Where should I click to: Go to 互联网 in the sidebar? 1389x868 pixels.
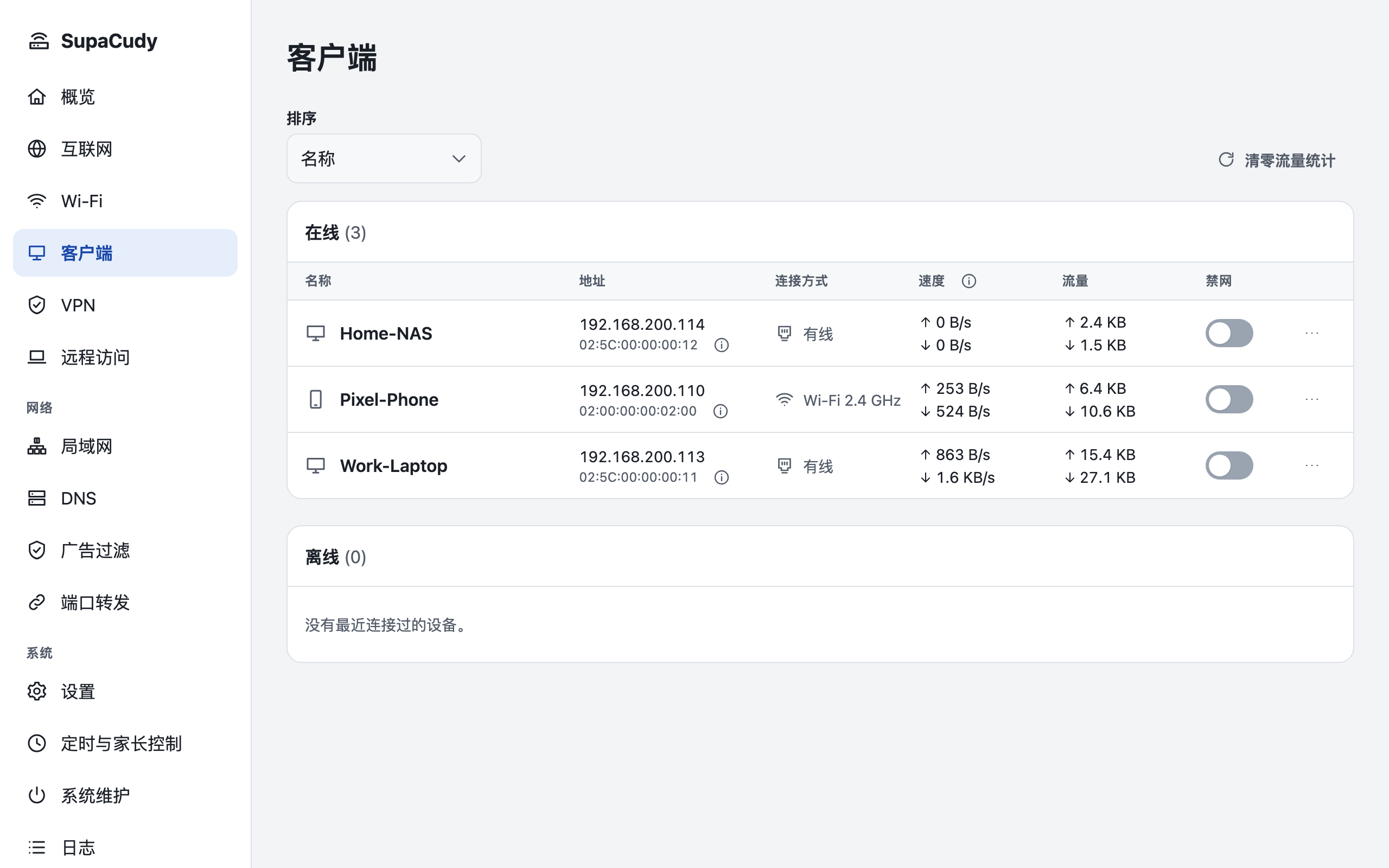125,149
